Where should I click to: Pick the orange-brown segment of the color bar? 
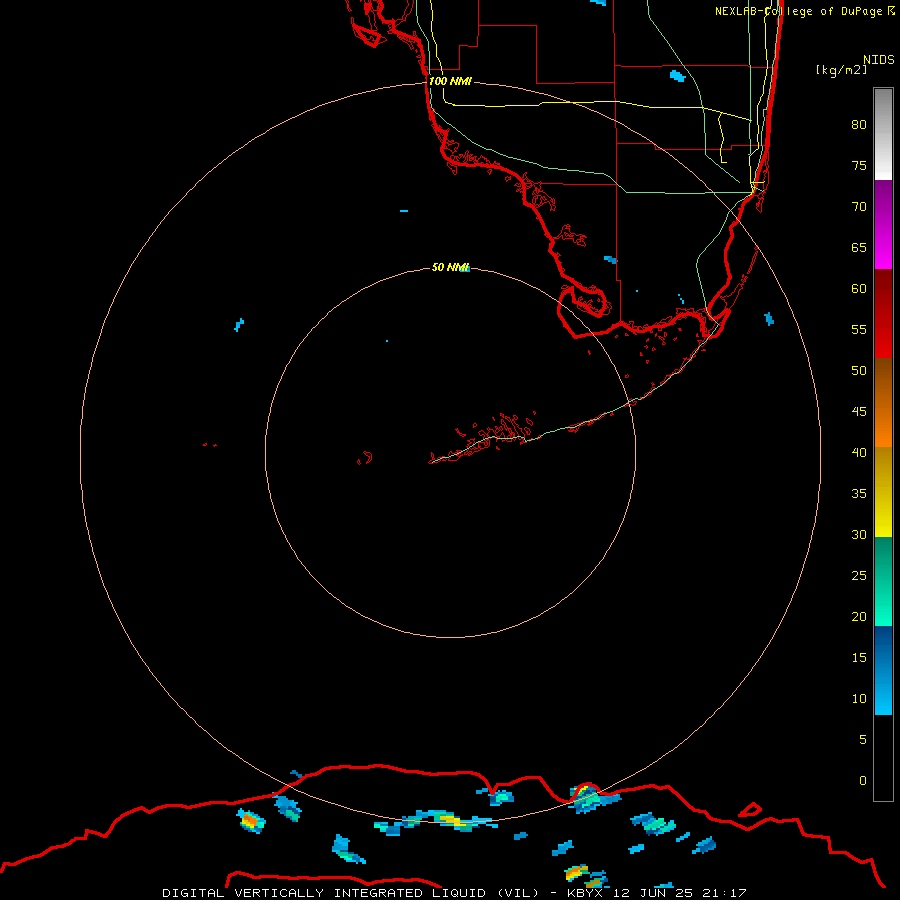(883, 402)
